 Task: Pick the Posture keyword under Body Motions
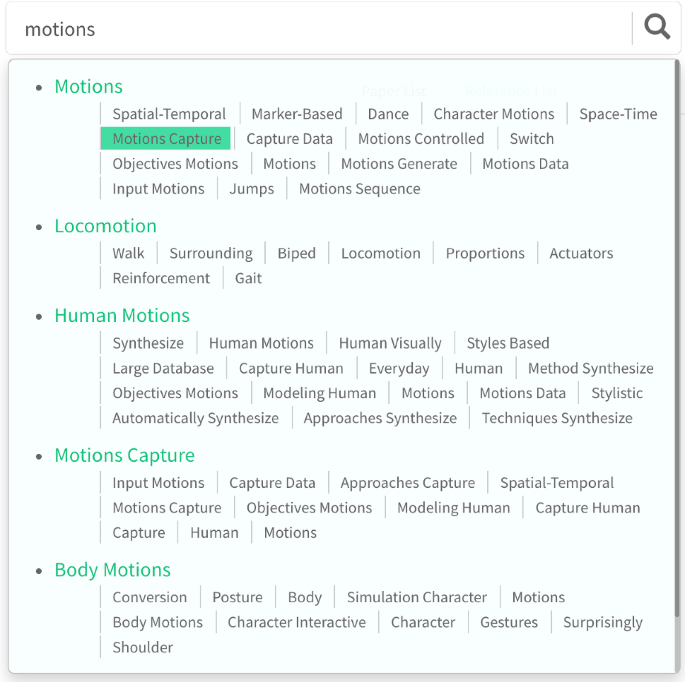[237, 597]
